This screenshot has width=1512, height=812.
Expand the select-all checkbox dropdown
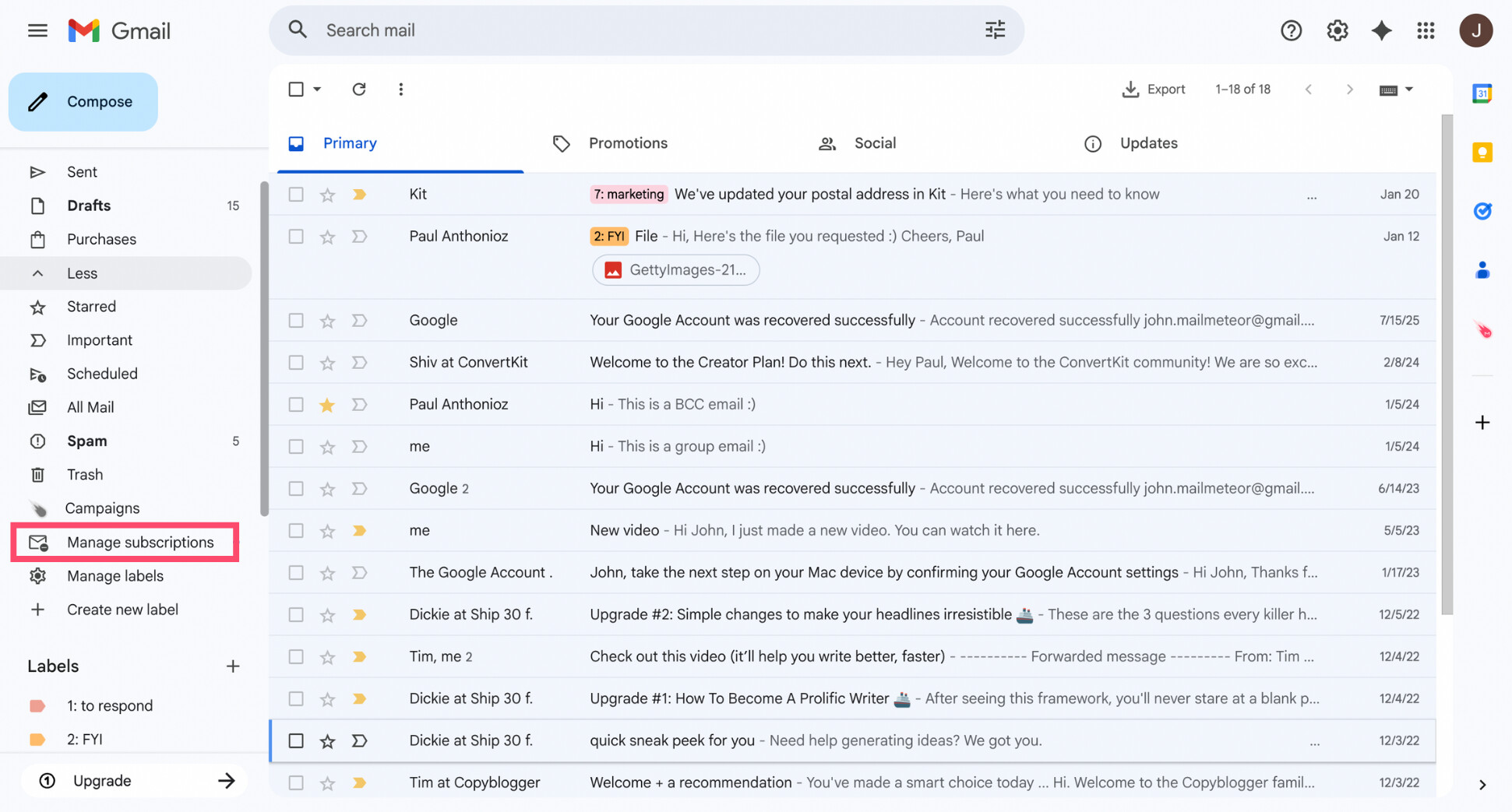click(x=317, y=89)
